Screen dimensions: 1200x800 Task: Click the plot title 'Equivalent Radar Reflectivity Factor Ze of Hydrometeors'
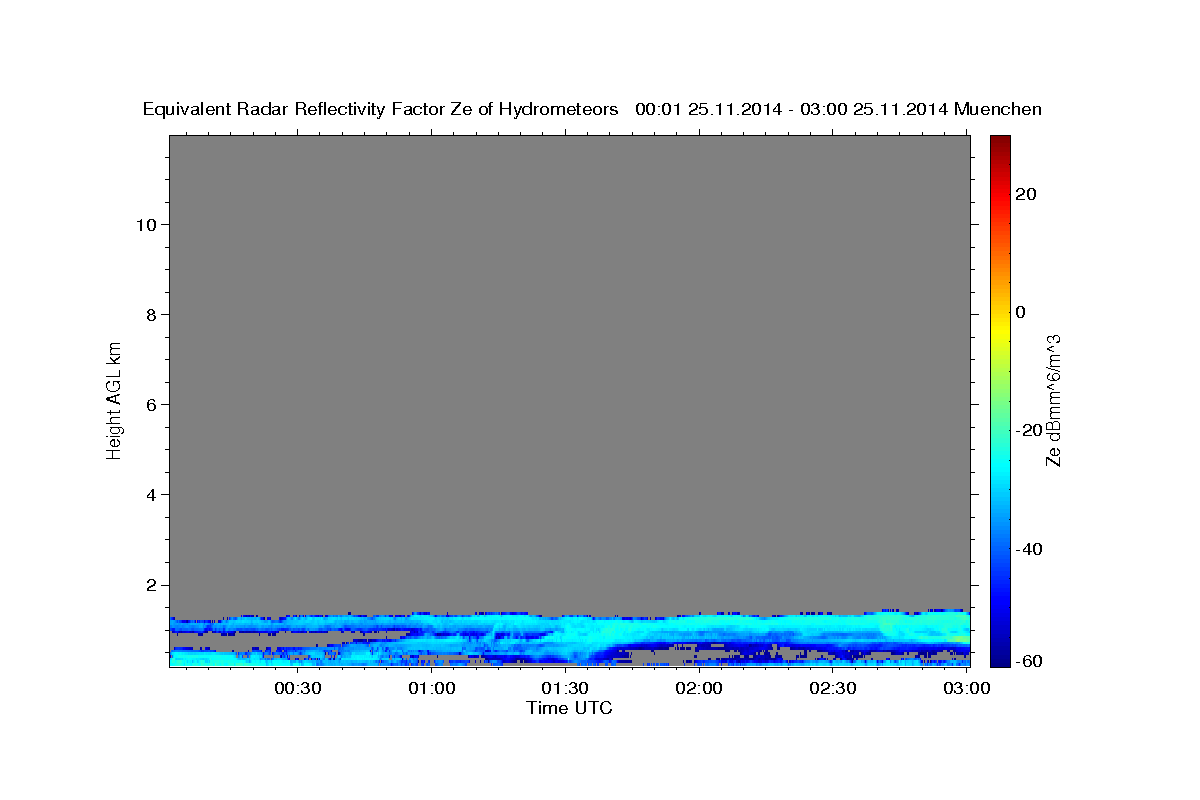tap(380, 109)
